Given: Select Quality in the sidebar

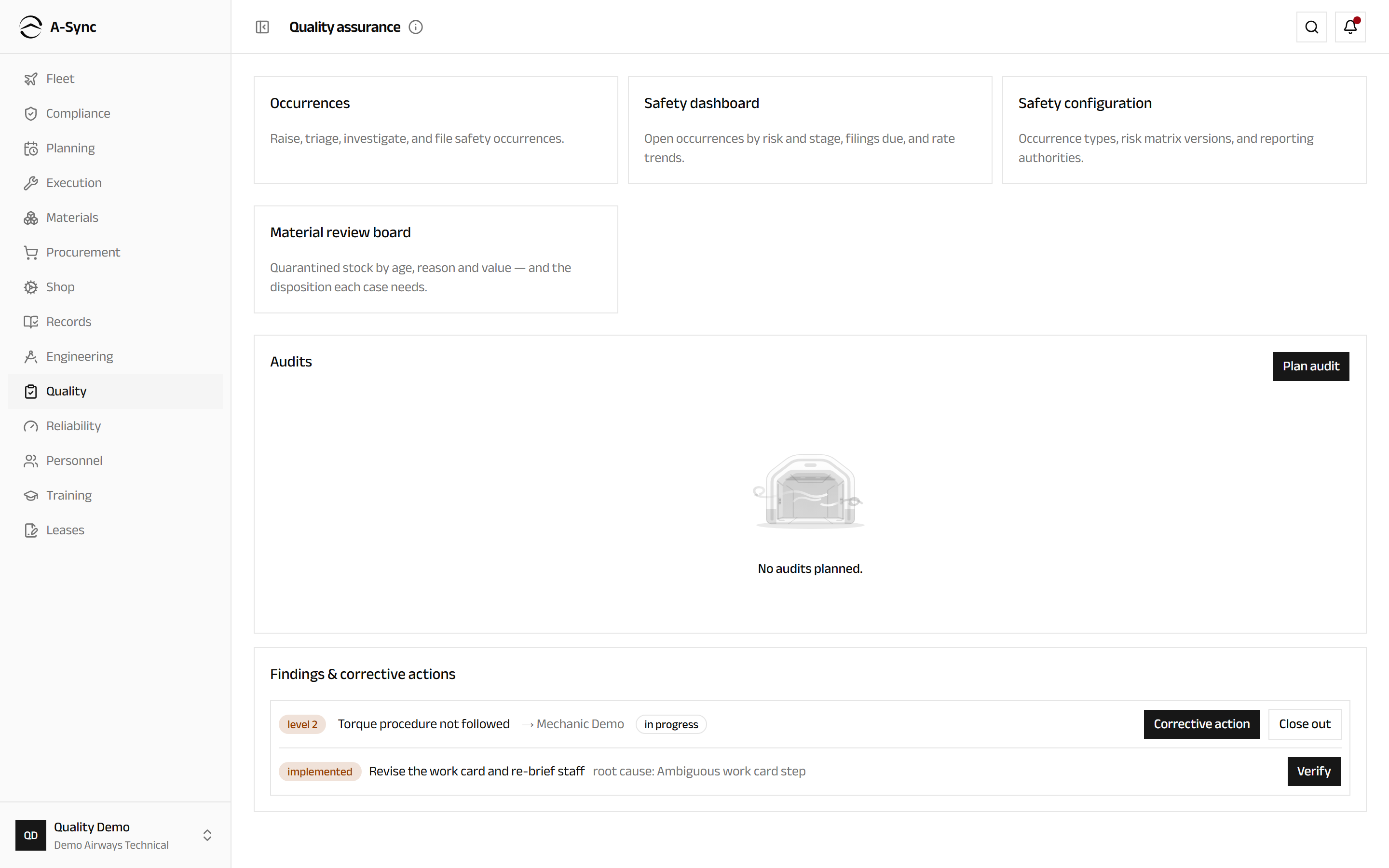Looking at the screenshot, I should pos(115,392).
